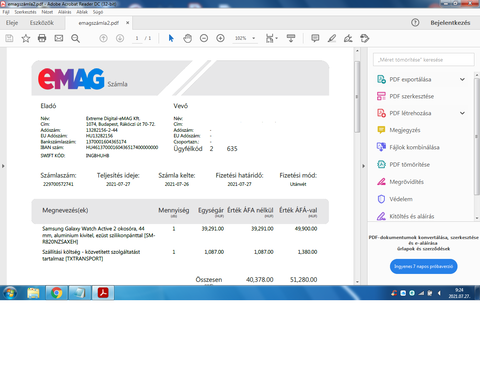Click the Ingyenes 7 napos próbaverzió button
This screenshot has width=480, height=376.
click(423, 266)
